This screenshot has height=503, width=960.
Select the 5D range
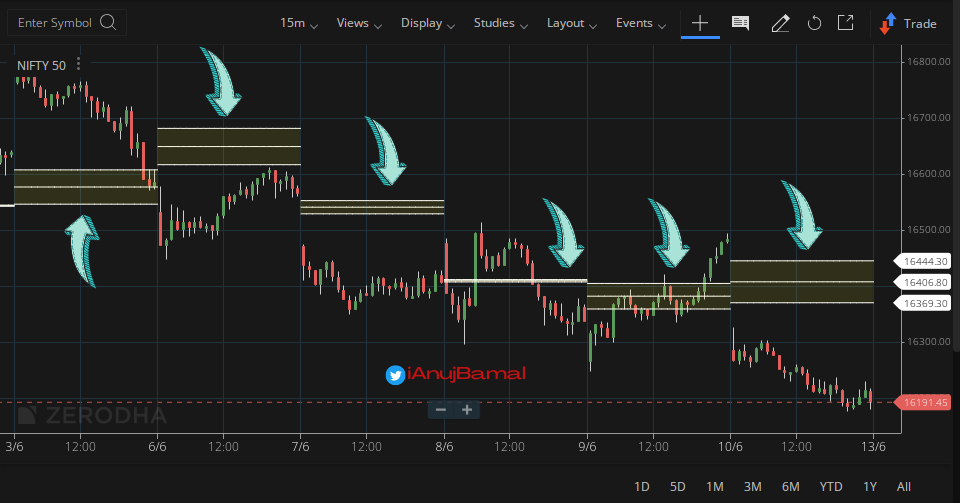click(677, 486)
